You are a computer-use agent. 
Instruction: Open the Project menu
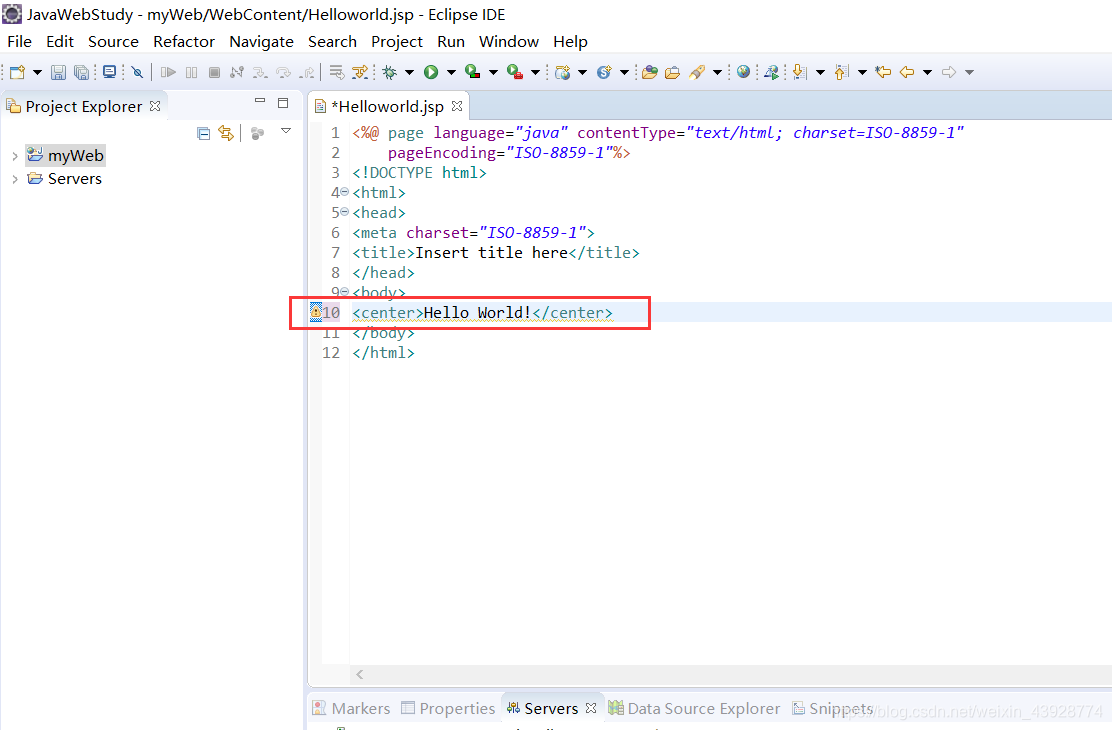pos(396,42)
